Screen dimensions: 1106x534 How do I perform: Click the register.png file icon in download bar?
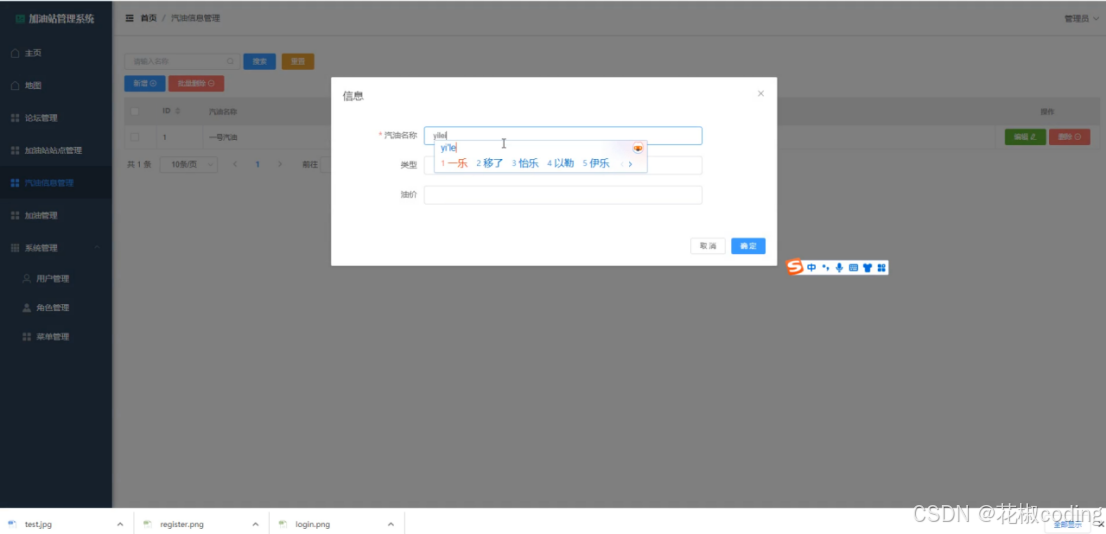tap(147, 524)
